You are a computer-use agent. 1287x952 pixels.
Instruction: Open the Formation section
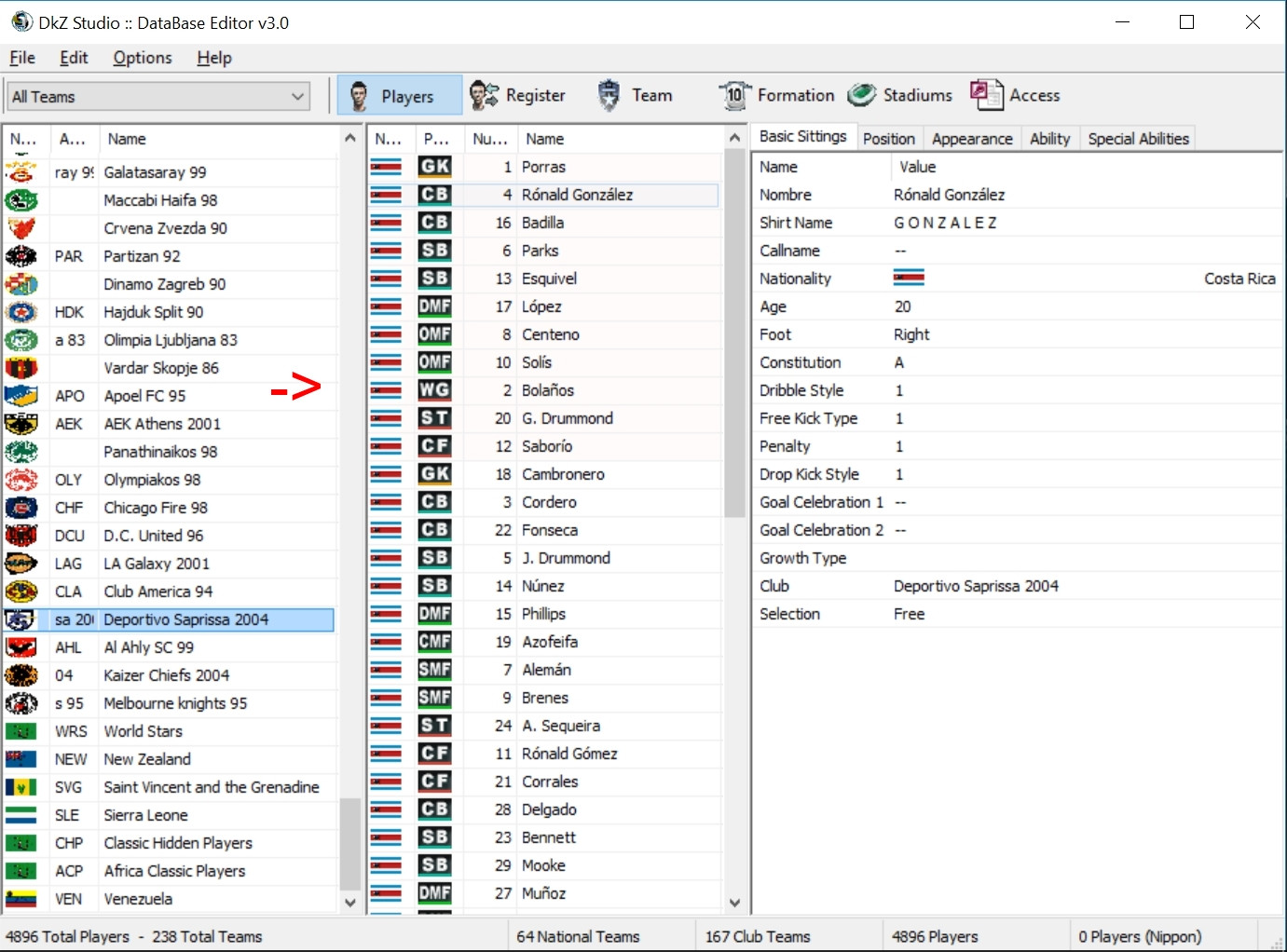(776, 95)
